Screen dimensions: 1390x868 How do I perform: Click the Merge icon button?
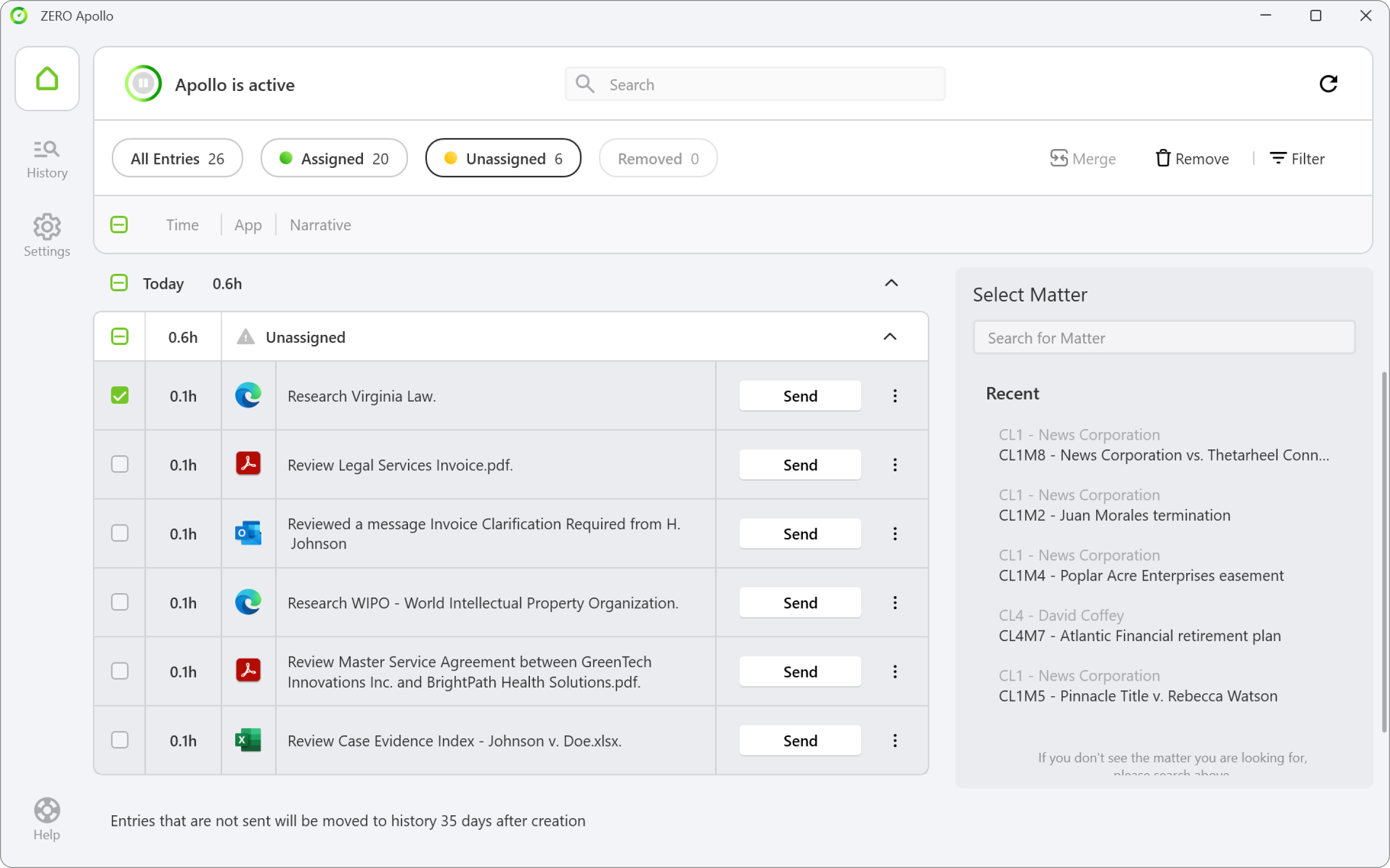1082,158
